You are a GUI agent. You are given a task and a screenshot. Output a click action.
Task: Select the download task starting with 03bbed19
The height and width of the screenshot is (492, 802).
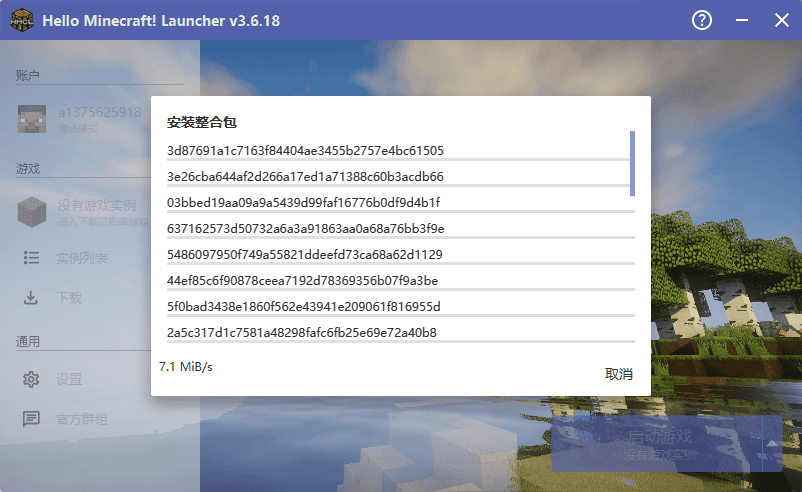(x=303, y=202)
